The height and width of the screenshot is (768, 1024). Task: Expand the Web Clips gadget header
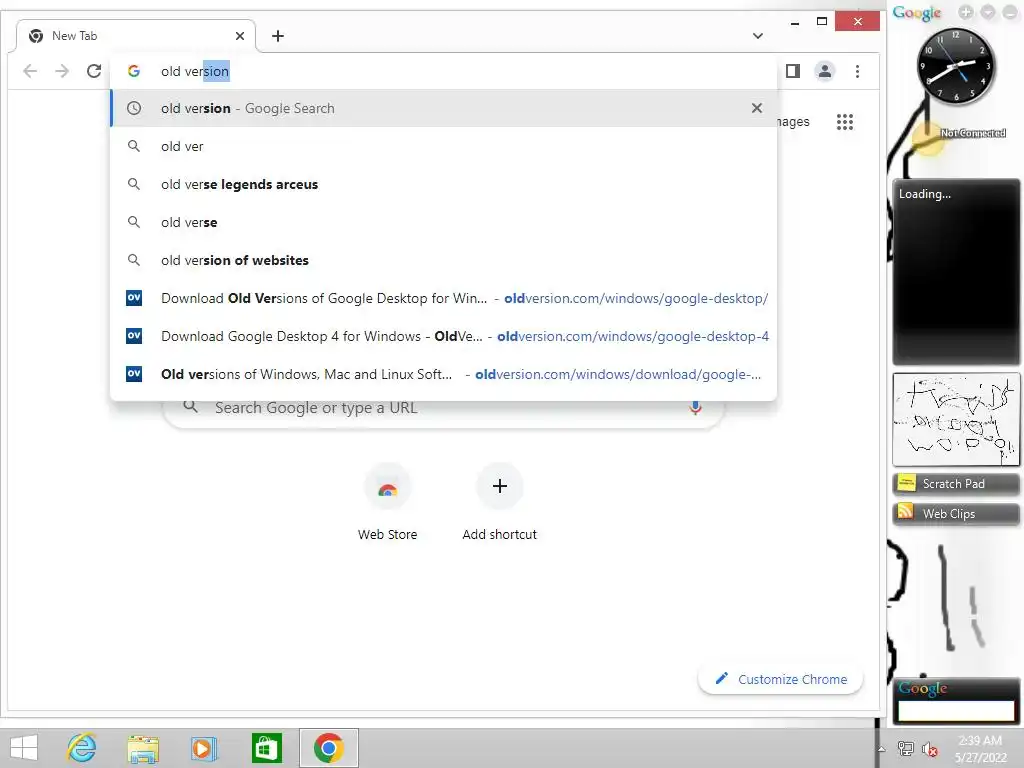pyautogui.click(x=956, y=514)
